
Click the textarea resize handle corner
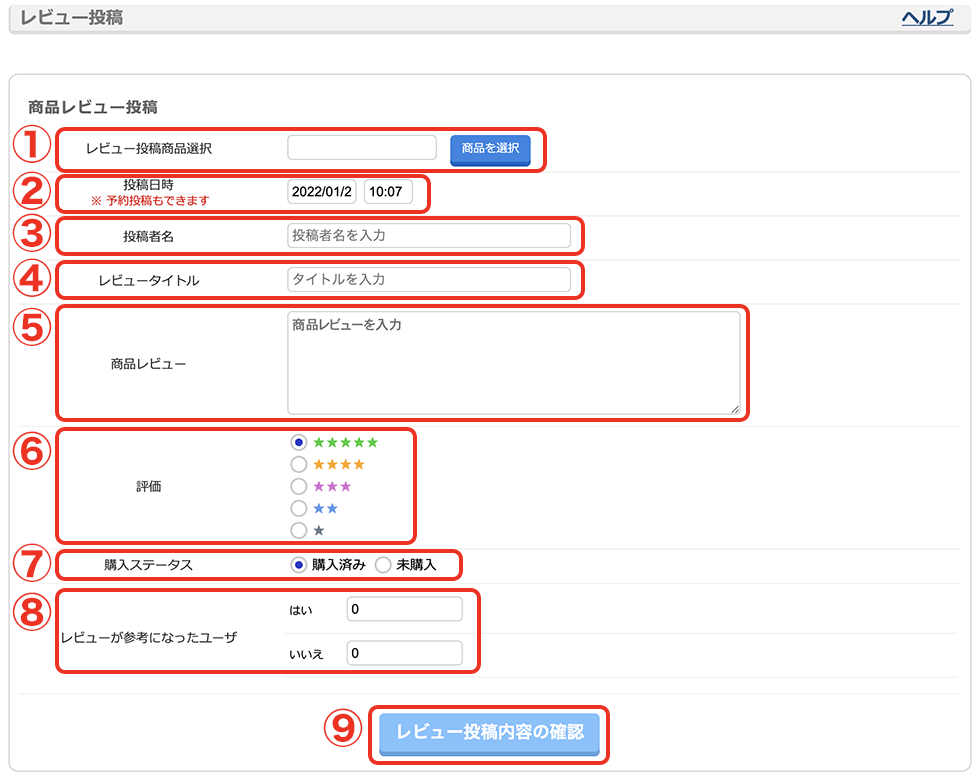(735, 409)
